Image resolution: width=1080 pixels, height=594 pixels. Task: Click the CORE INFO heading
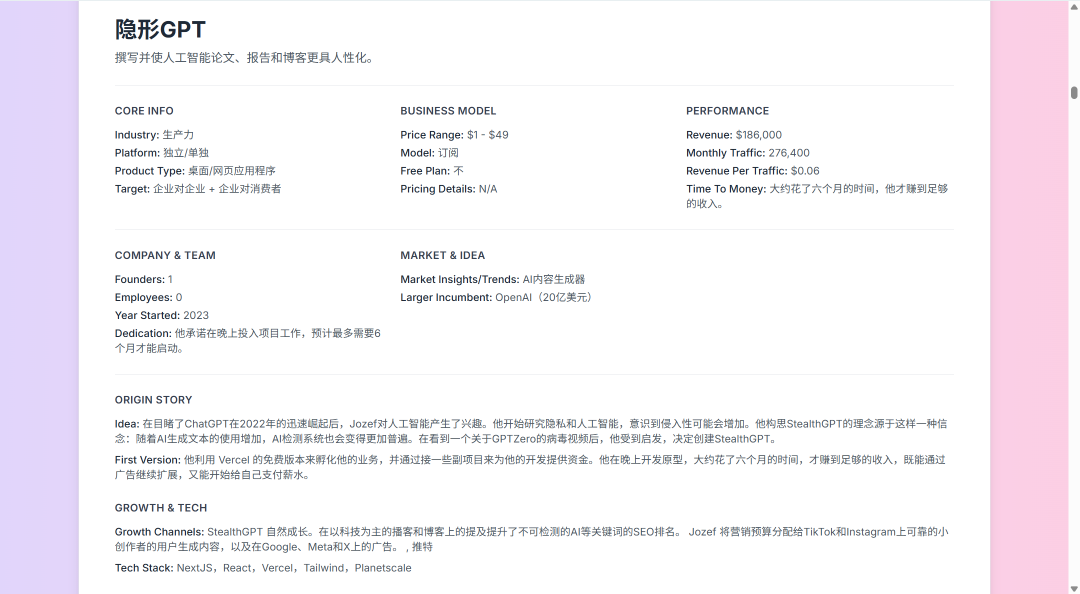pos(144,111)
